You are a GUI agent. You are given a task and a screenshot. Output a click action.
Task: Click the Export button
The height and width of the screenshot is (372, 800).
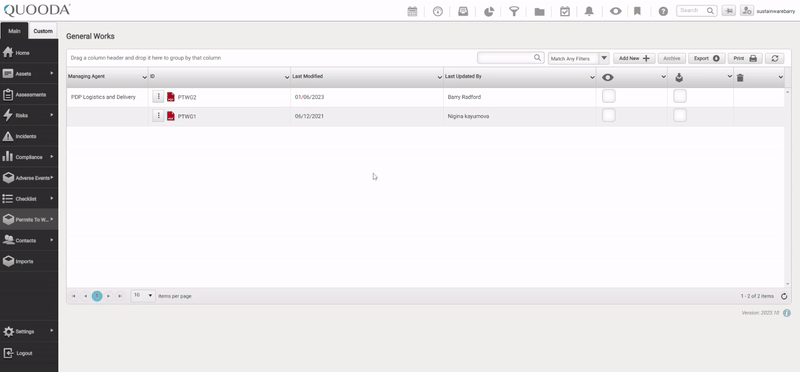(x=707, y=58)
